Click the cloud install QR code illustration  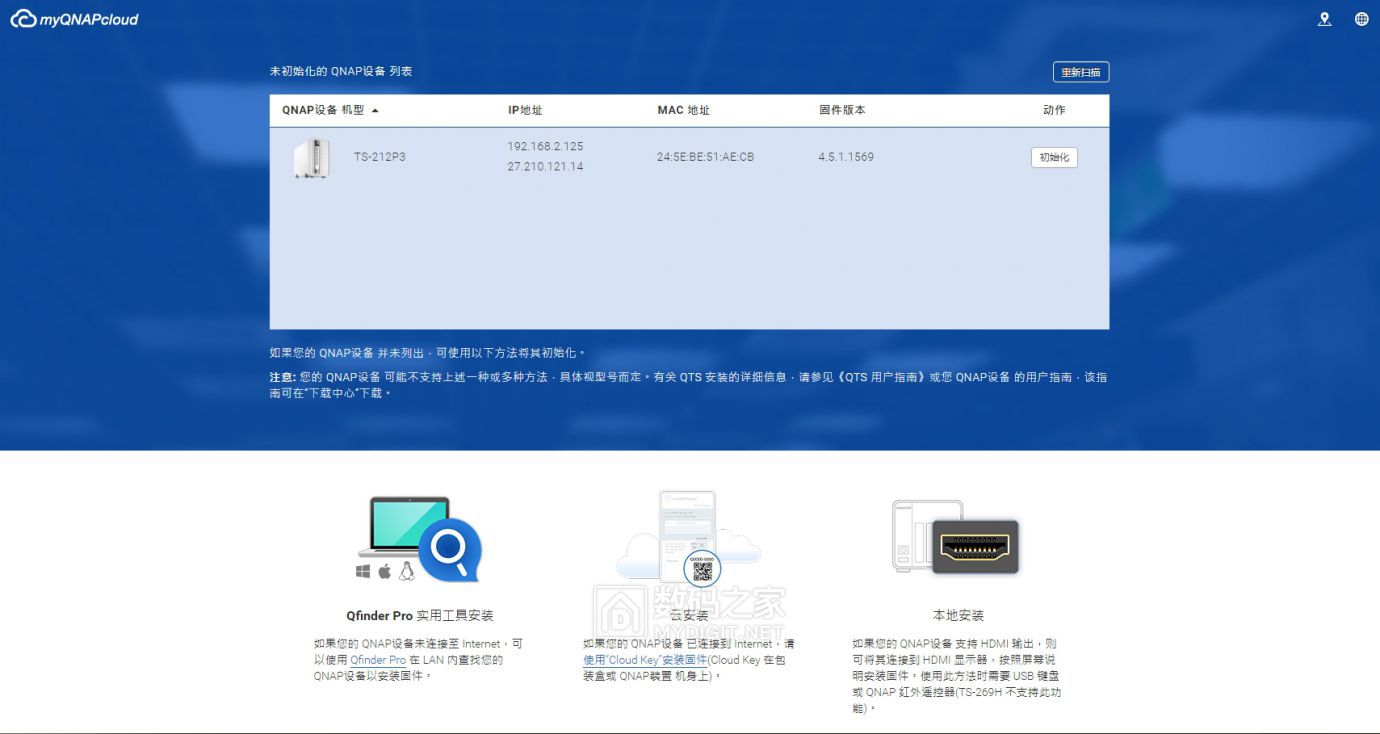(688, 538)
